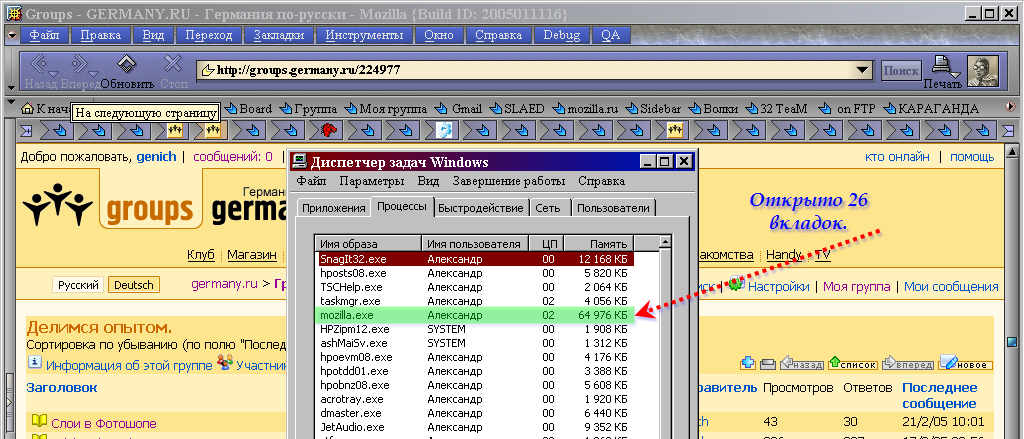Viewport: 1024px width, 439px height.
Task: Click the people icon beside Участник
Action: (x=225, y=363)
